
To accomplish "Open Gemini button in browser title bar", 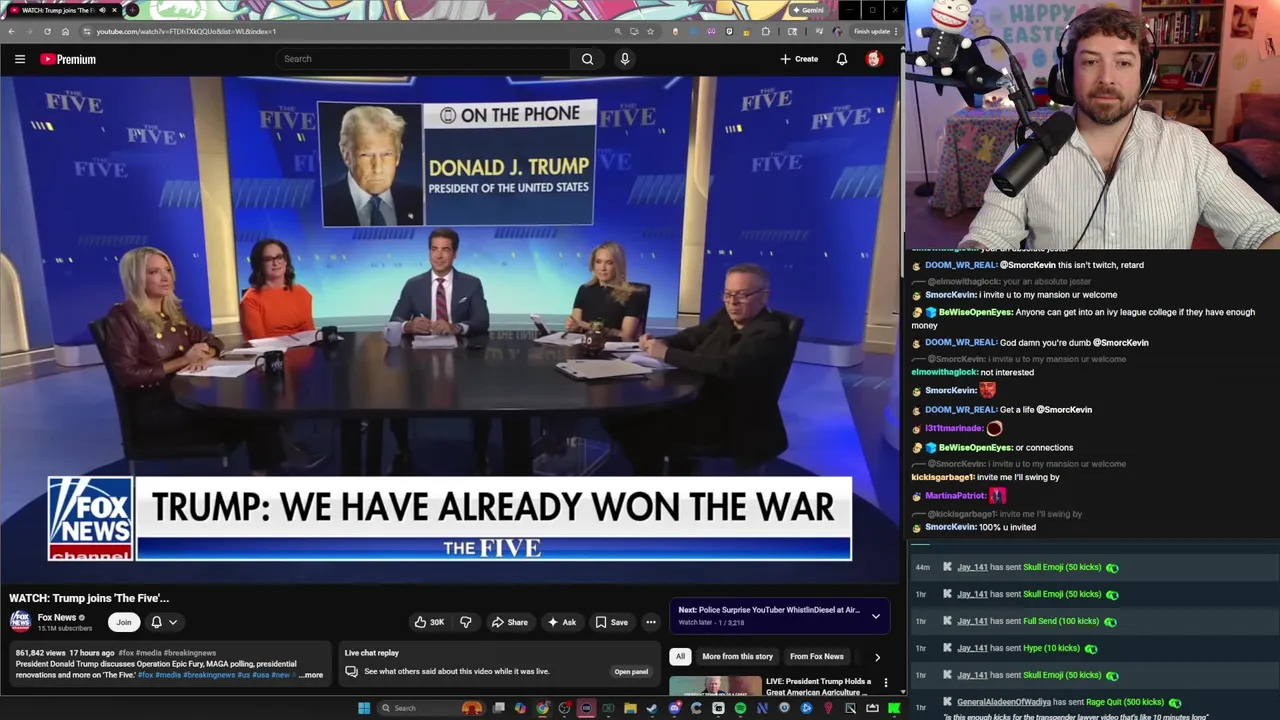I will pyautogui.click(x=809, y=10).
